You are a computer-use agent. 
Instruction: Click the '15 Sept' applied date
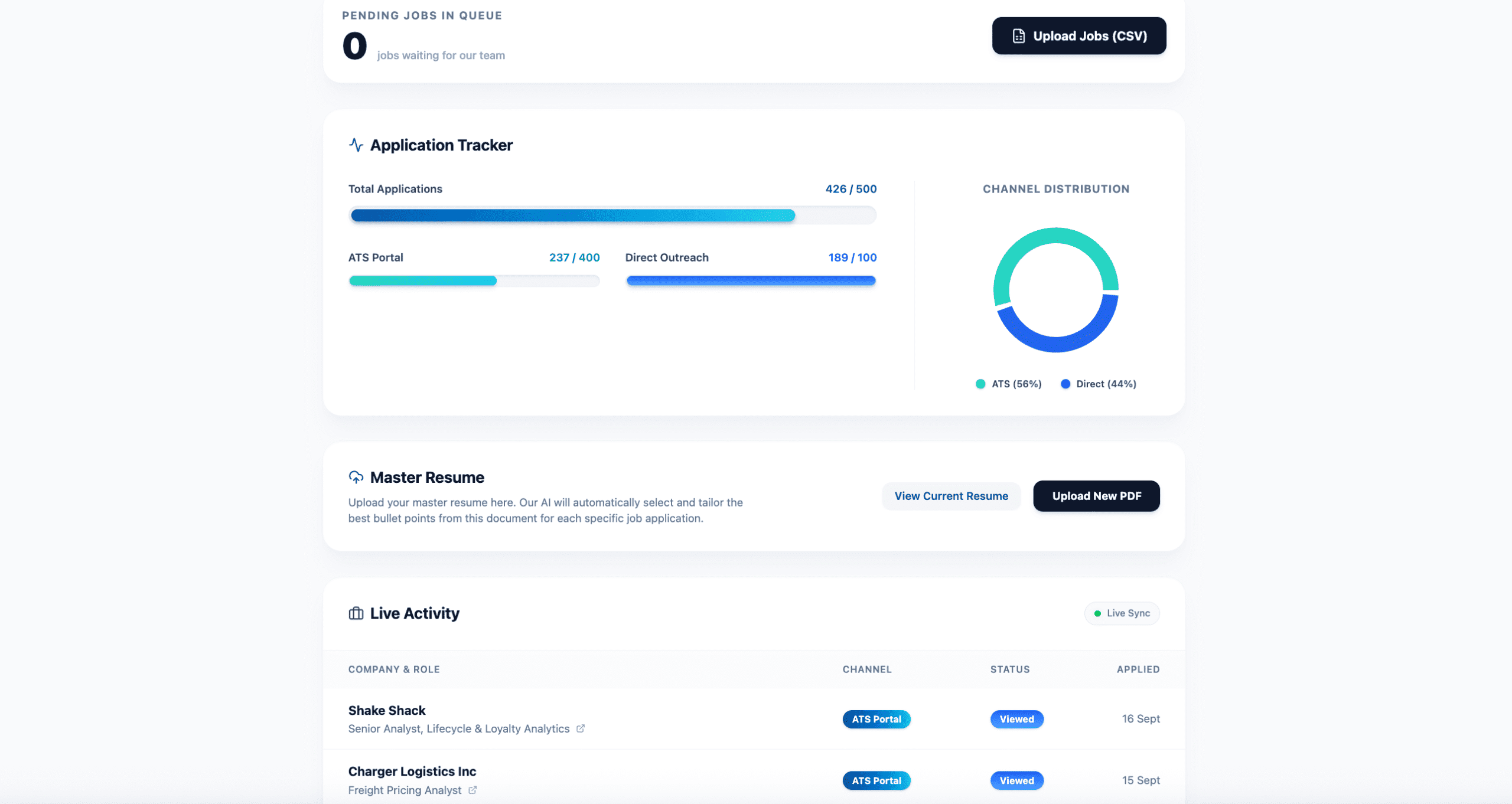tap(1141, 780)
